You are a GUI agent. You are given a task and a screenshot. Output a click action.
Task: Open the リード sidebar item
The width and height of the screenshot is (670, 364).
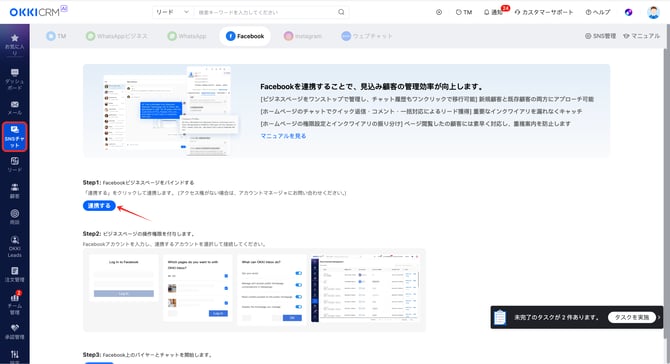pyautogui.click(x=15, y=164)
